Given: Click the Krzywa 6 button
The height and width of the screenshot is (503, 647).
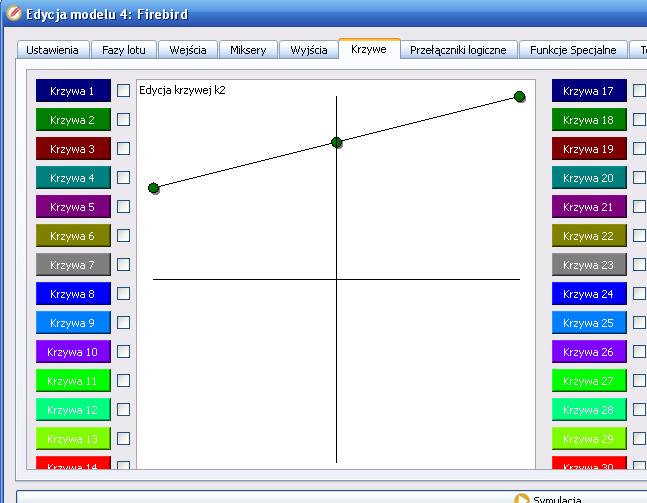Looking at the screenshot, I should [x=73, y=236].
